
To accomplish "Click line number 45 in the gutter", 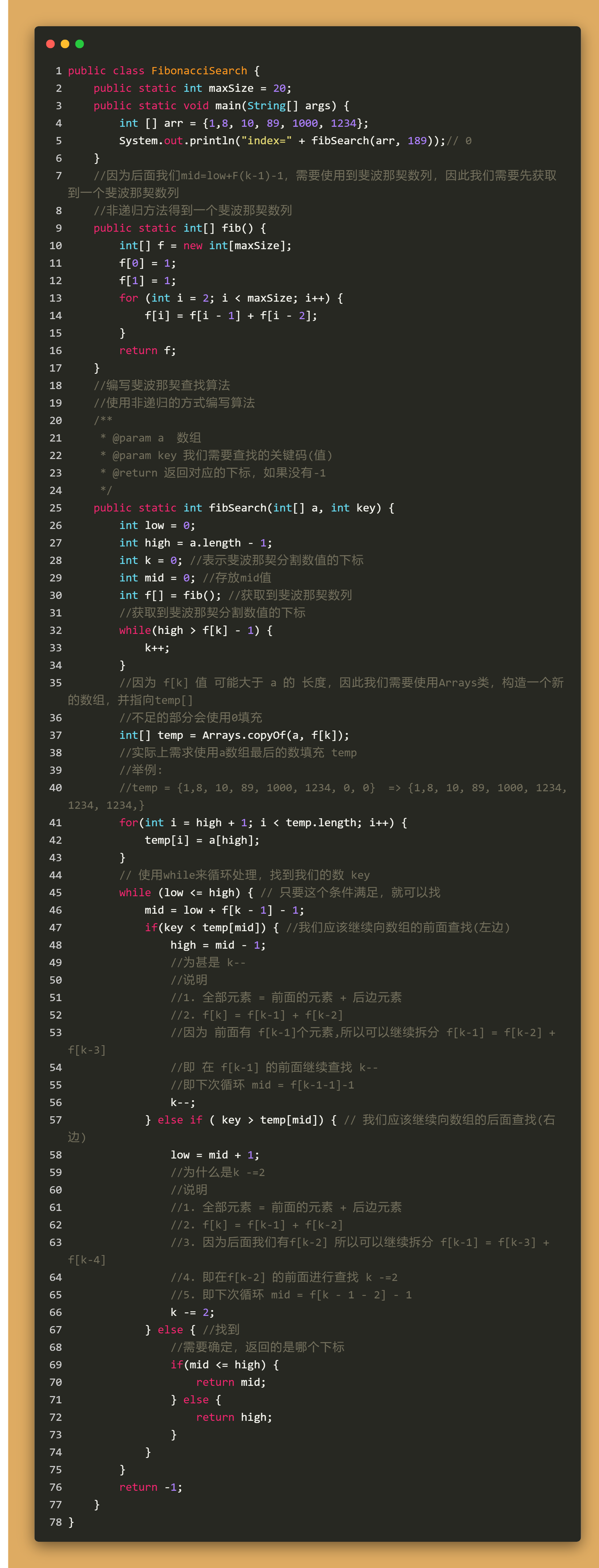I will tap(55, 893).
